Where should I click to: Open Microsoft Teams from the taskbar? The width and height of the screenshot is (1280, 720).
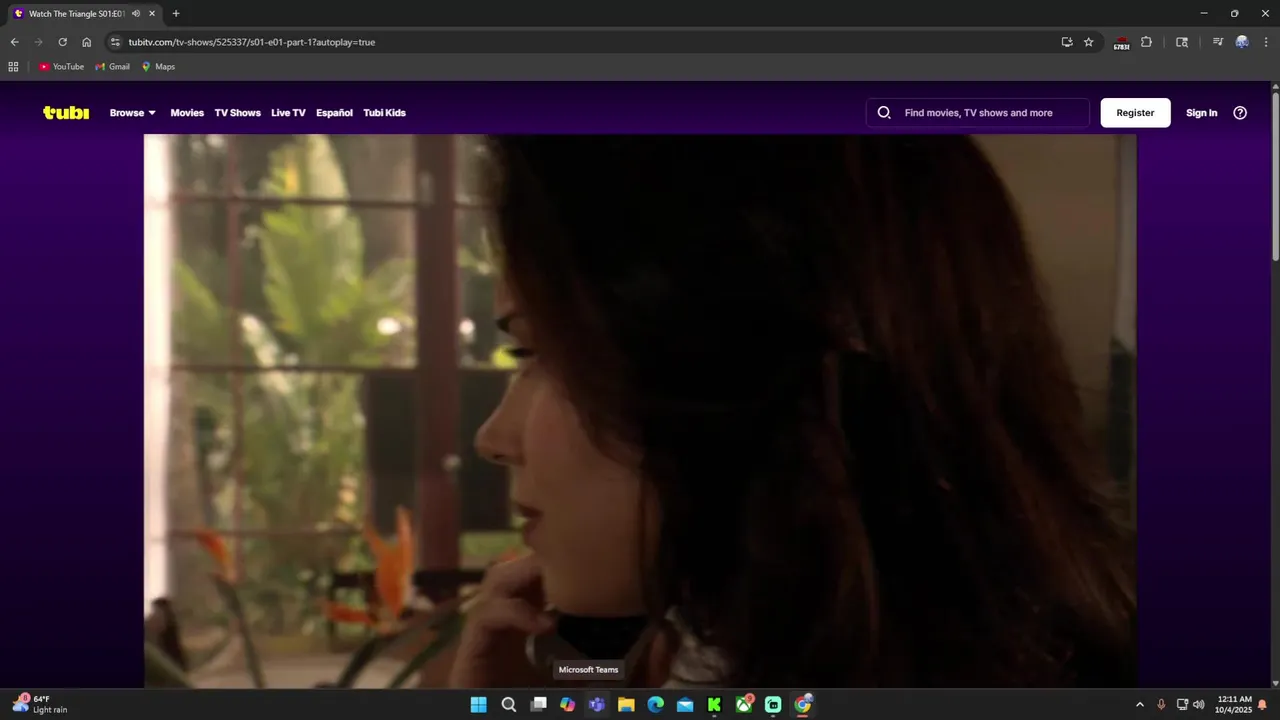click(x=597, y=705)
